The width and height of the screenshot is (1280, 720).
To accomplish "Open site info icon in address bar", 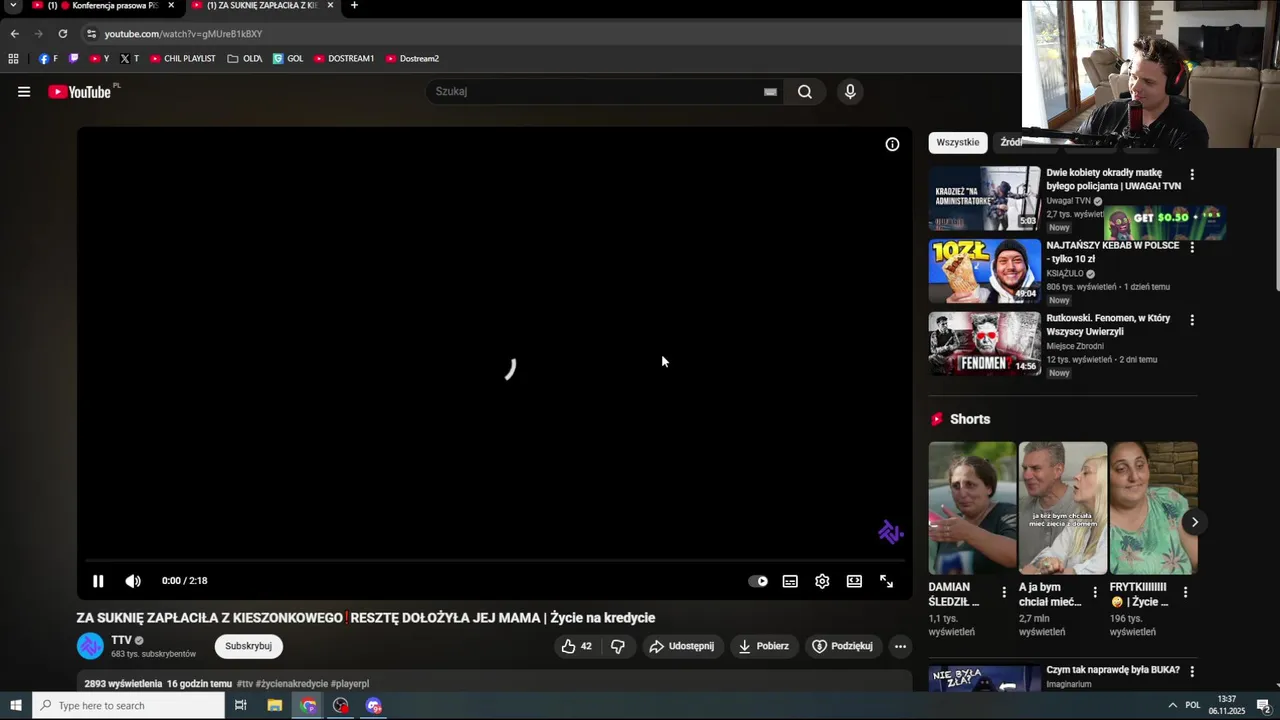I will pyautogui.click(x=91, y=34).
